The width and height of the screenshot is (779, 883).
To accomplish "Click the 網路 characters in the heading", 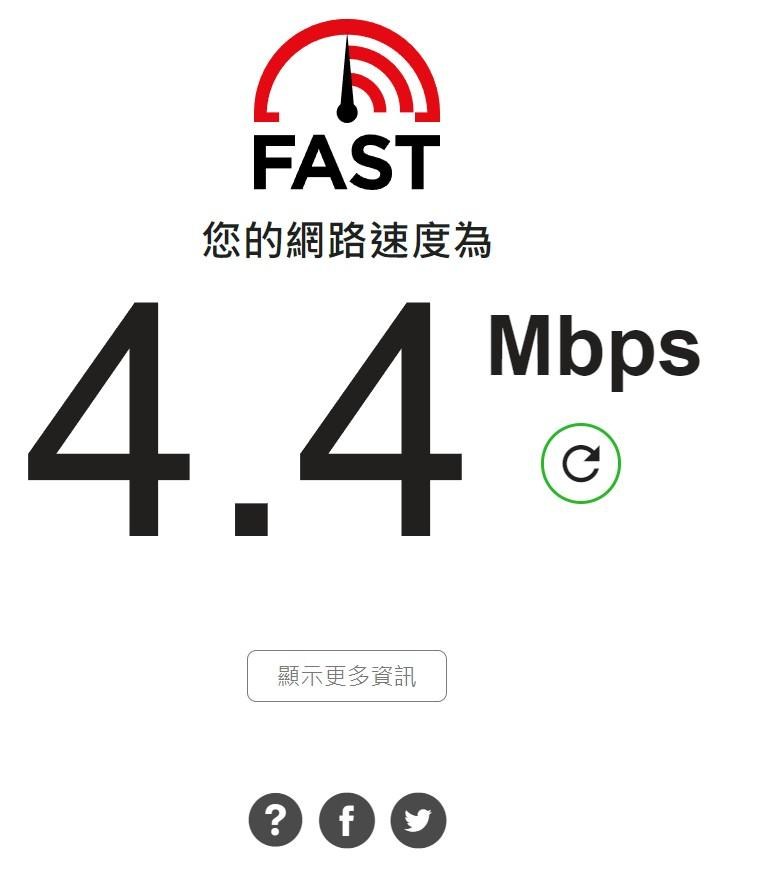I will [x=326, y=240].
